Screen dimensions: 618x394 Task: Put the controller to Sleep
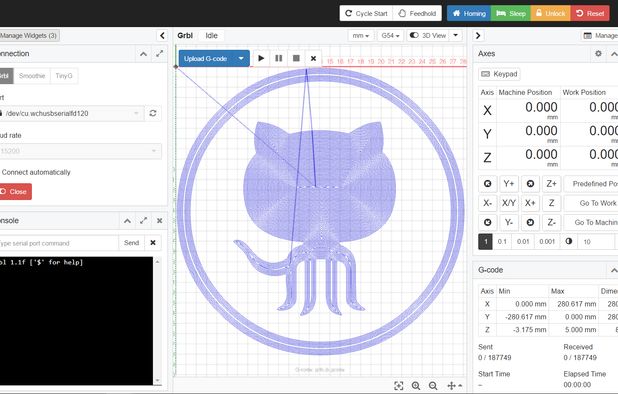coord(510,13)
